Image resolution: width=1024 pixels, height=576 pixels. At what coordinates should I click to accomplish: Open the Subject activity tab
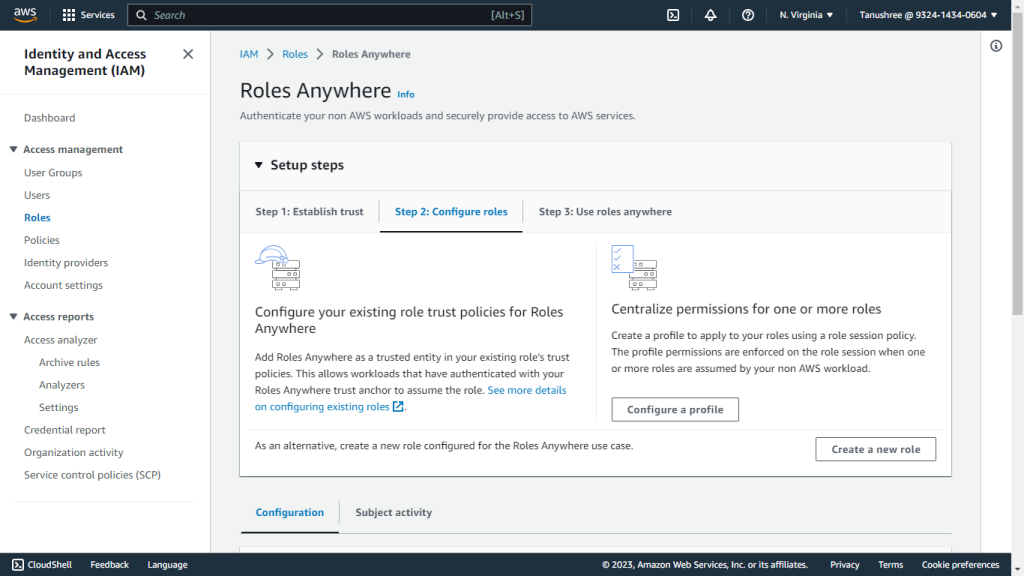click(x=394, y=513)
